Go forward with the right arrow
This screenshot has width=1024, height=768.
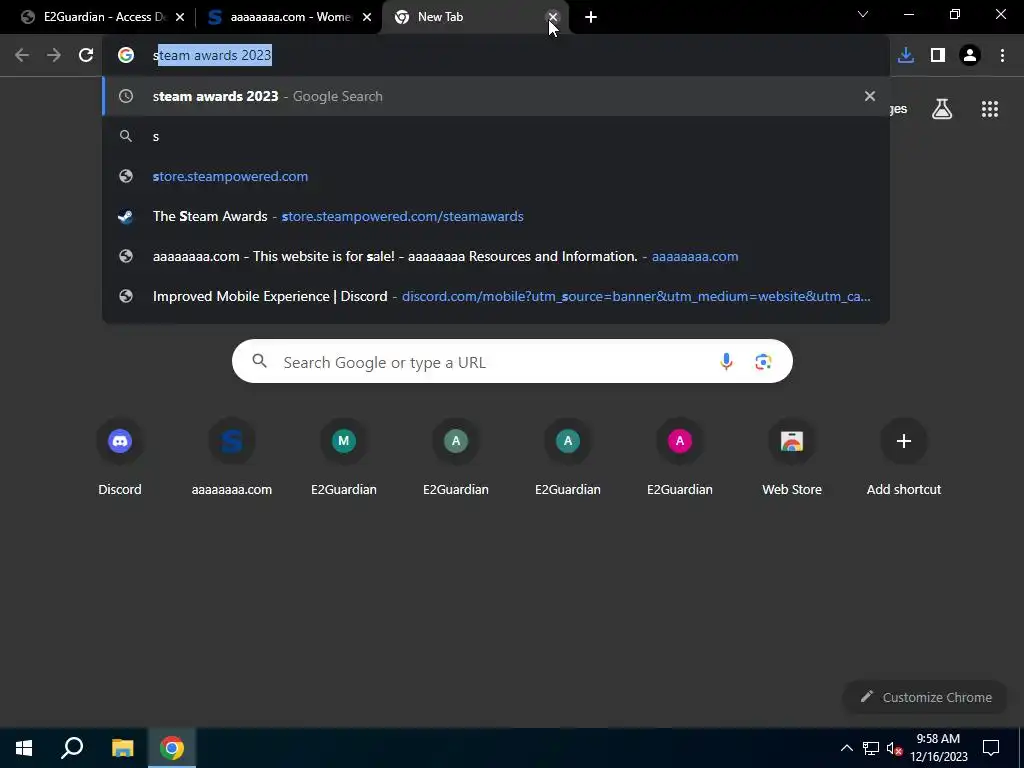(54, 56)
